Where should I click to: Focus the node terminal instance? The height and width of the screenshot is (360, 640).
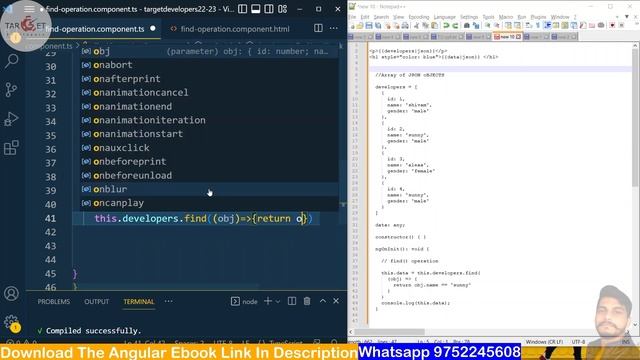coord(244,301)
